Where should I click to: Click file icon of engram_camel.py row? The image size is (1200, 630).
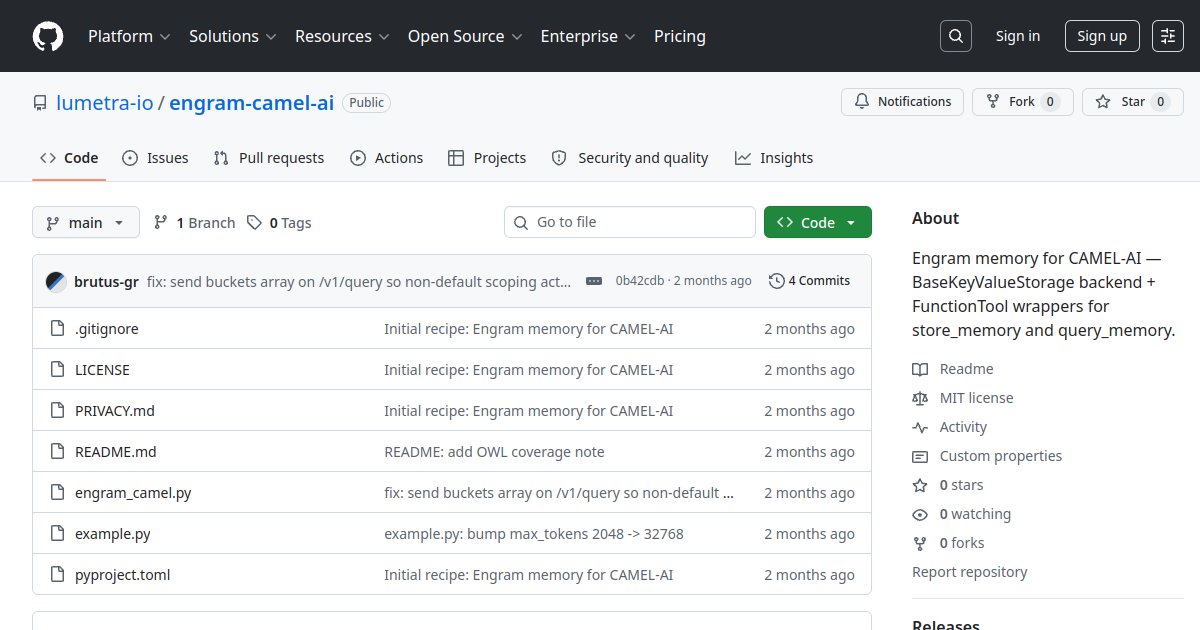[57, 493]
